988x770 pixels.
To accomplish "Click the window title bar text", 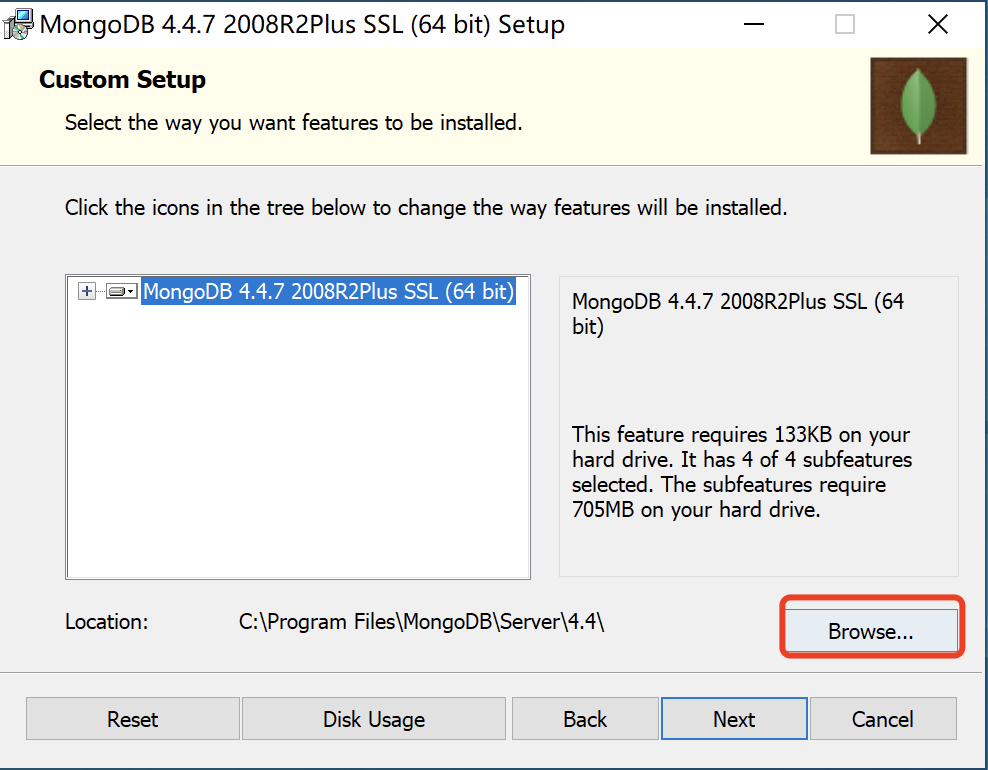I will pos(302,25).
